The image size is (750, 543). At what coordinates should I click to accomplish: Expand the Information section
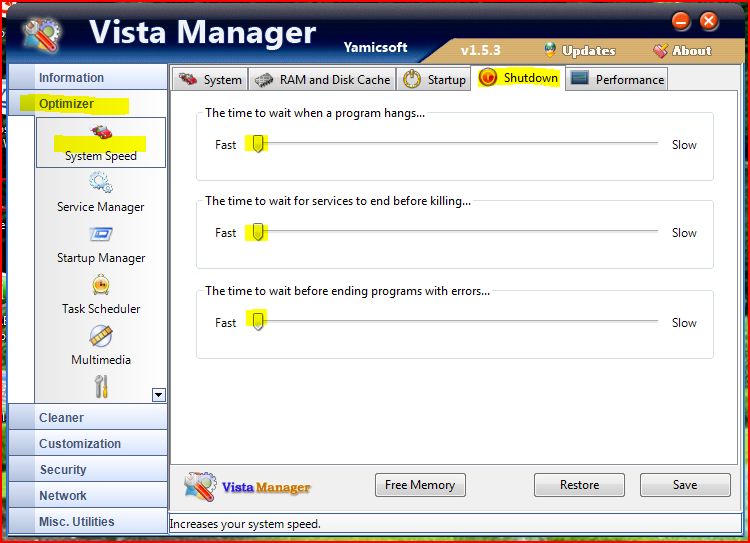pyautogui.click(x=71, y=77)
